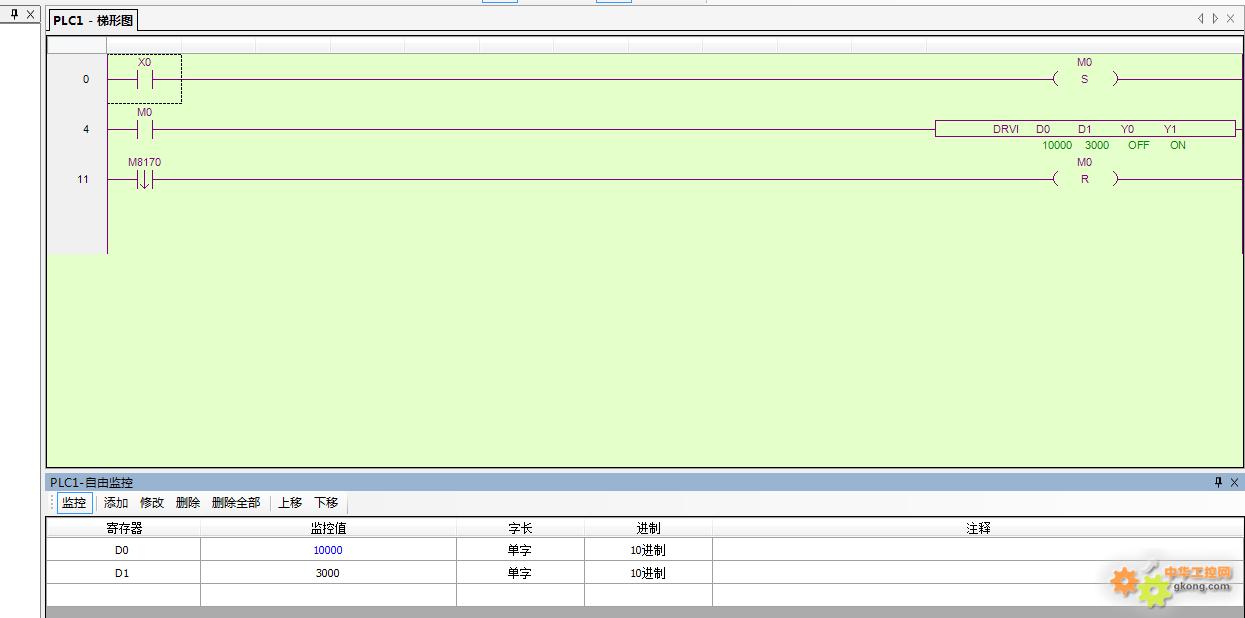The image size is (1245, 618).
Task: Click 下移 to move the row down
Action: 326,503
